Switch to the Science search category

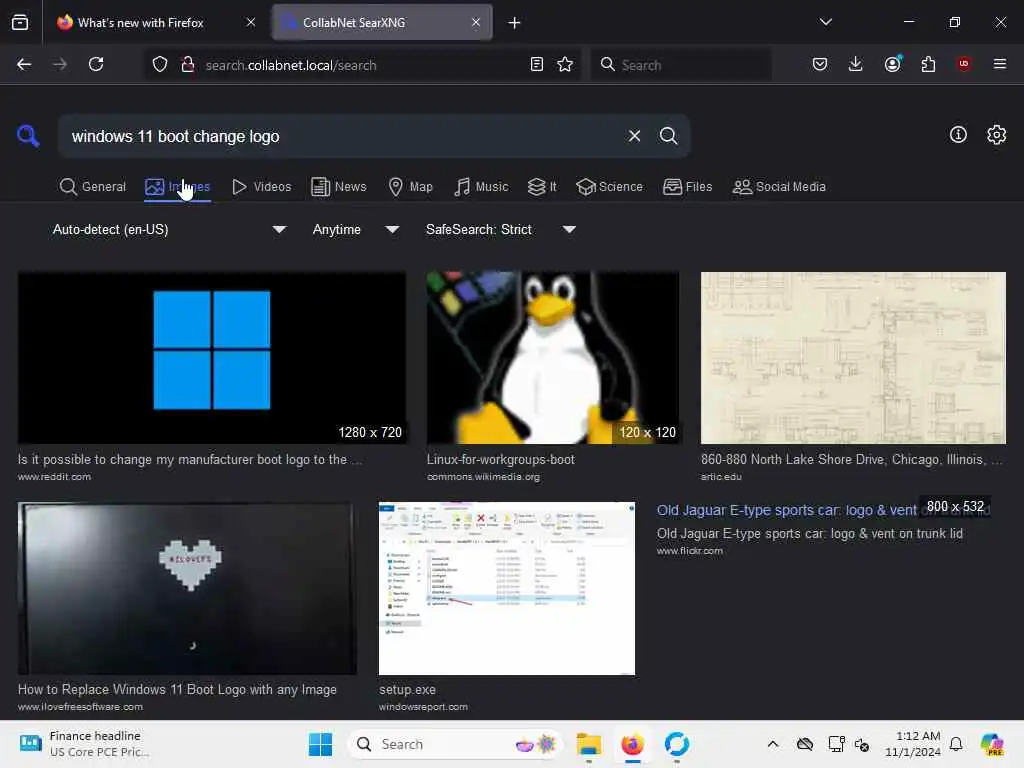[x=609, y=187]
